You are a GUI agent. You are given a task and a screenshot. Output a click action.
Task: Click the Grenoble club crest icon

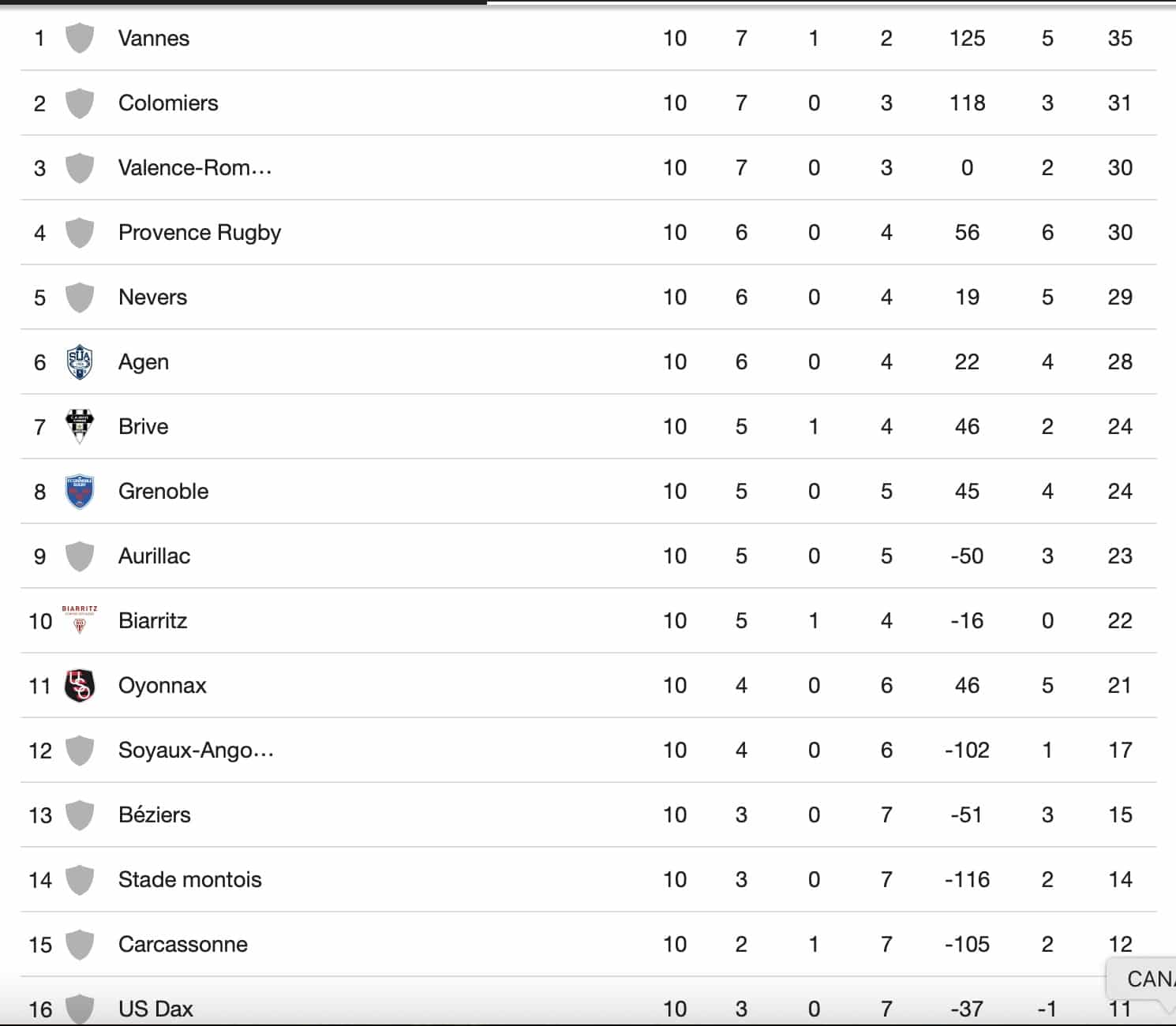click(79, 492)
